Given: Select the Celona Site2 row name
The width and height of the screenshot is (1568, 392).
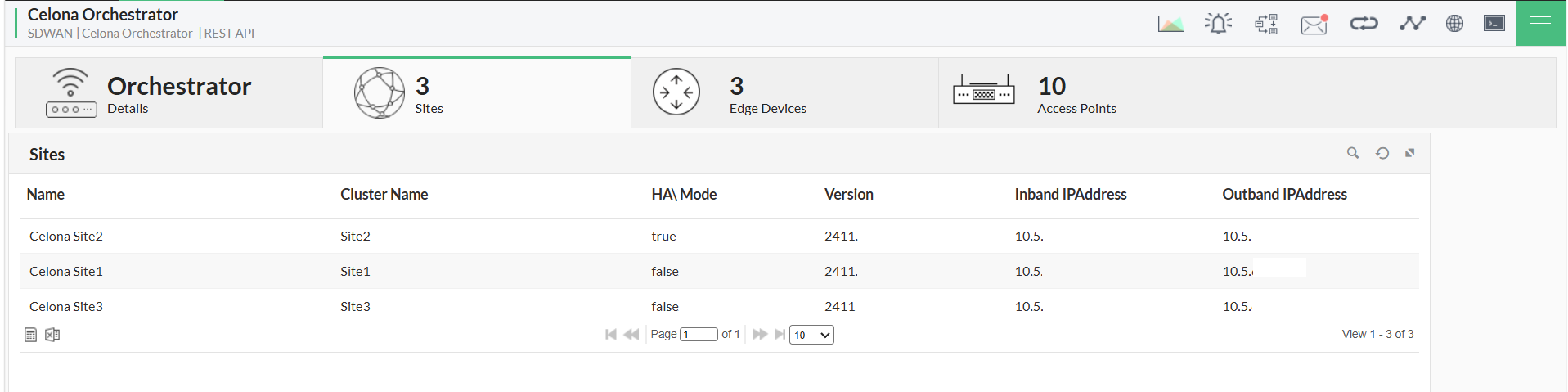Looking at the screenshot, I should (x=66, y=236).
